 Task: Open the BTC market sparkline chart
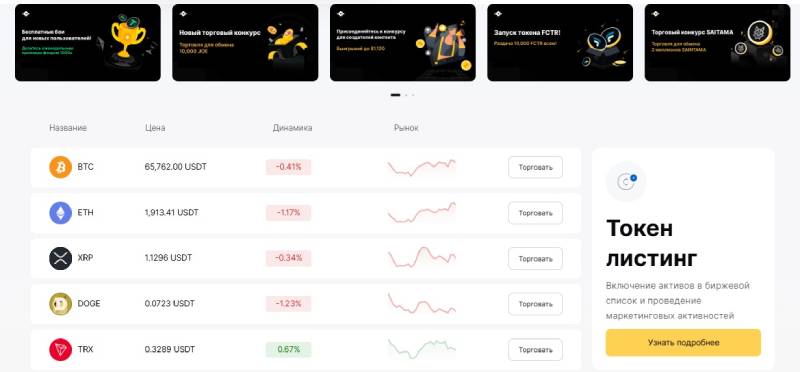point(421,167)
